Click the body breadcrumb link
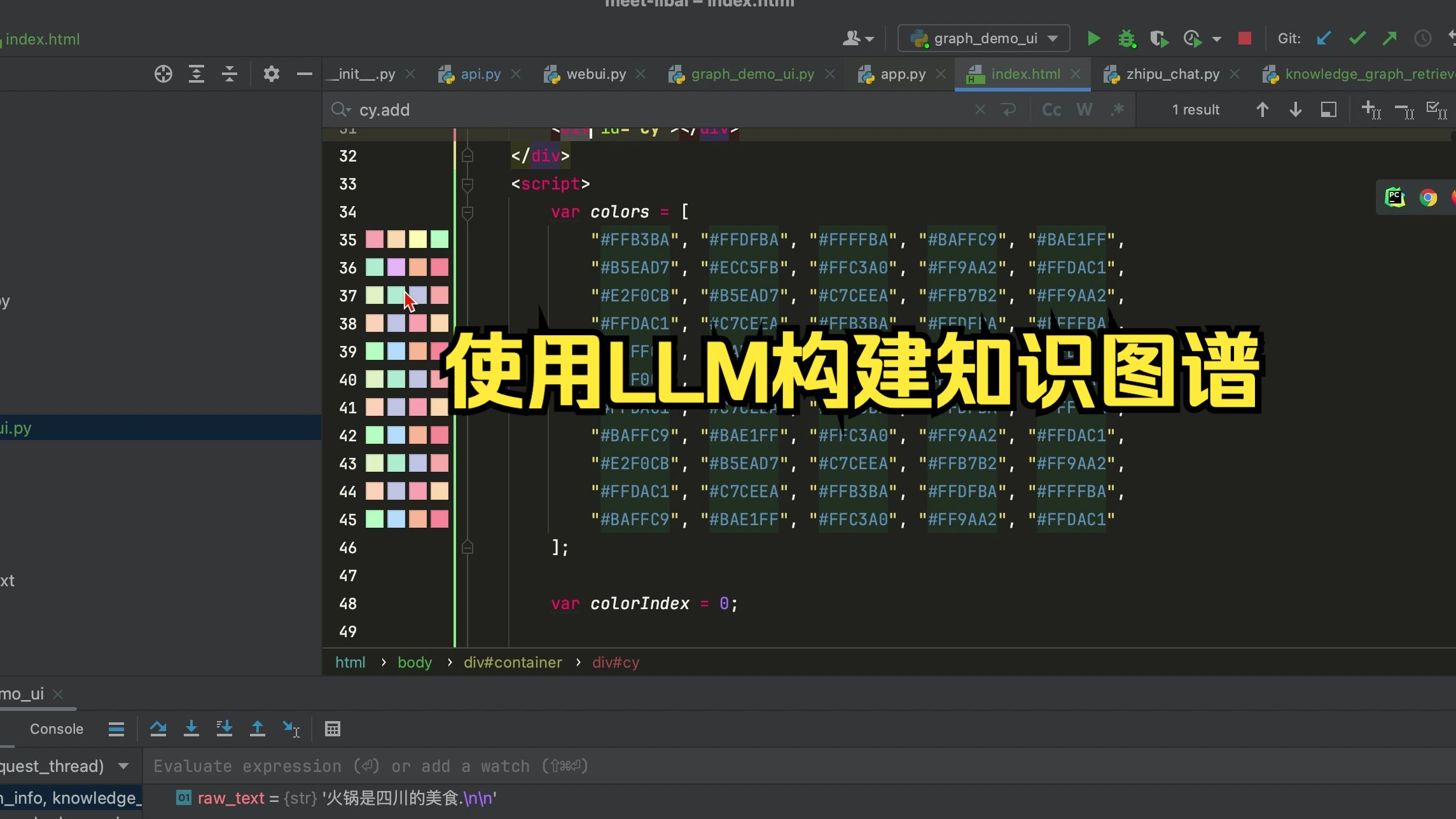 point(414,663)
